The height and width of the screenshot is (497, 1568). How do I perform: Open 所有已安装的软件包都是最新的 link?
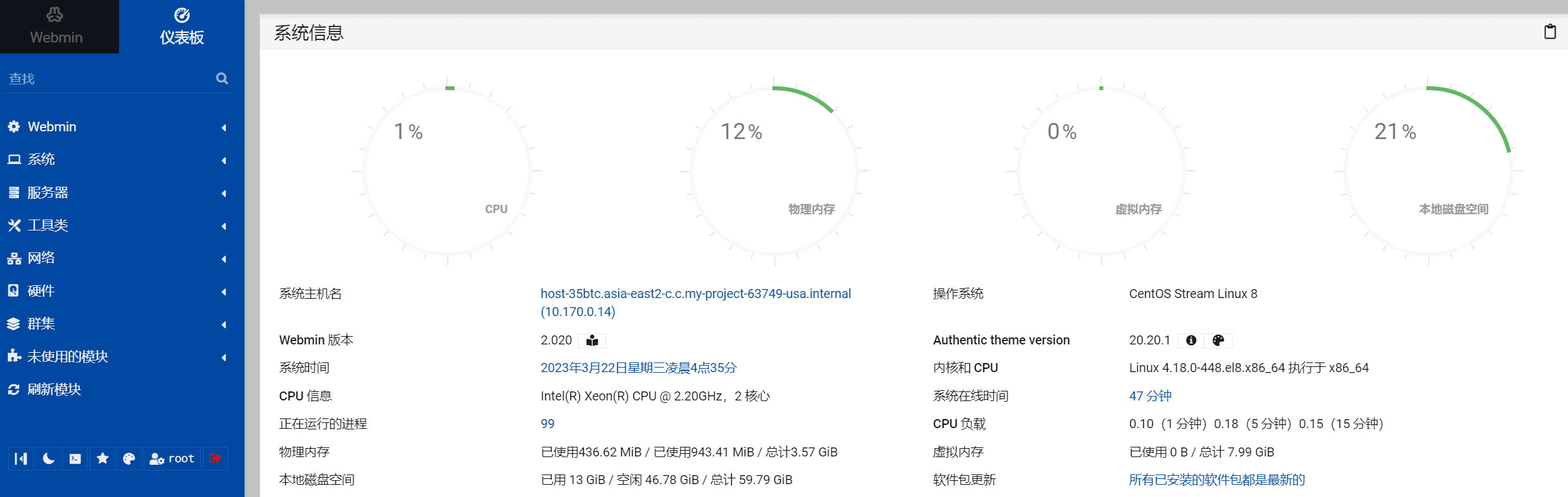[x=1217, y=480]
